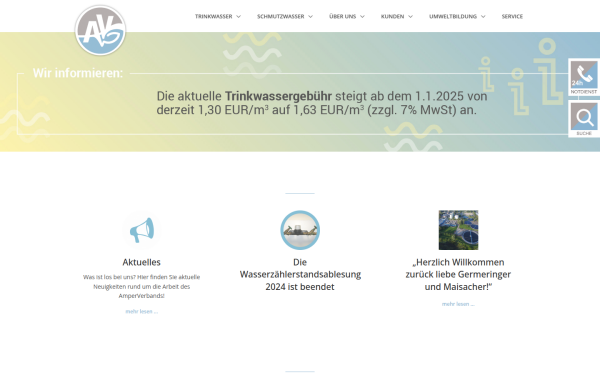Image resolution: width=600 pixels, height=375 pixels.
Task: Open the aerial treatment plant thumbnail
Action: tap(458, 230)
